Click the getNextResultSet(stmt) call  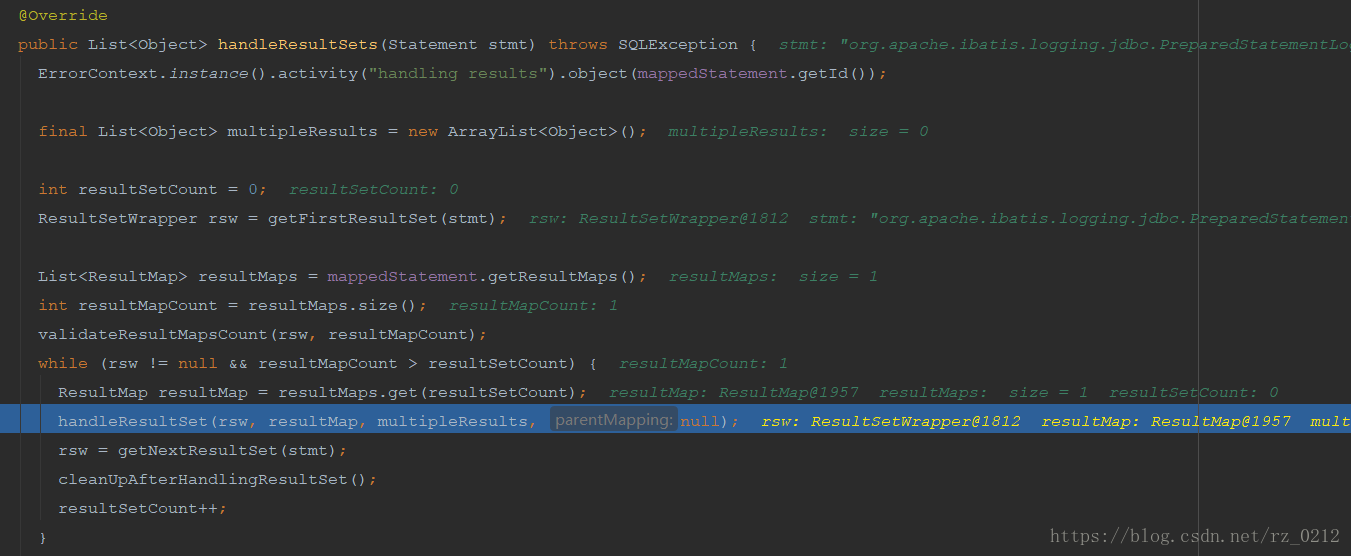pyautogui.click(x=227, y=450)
